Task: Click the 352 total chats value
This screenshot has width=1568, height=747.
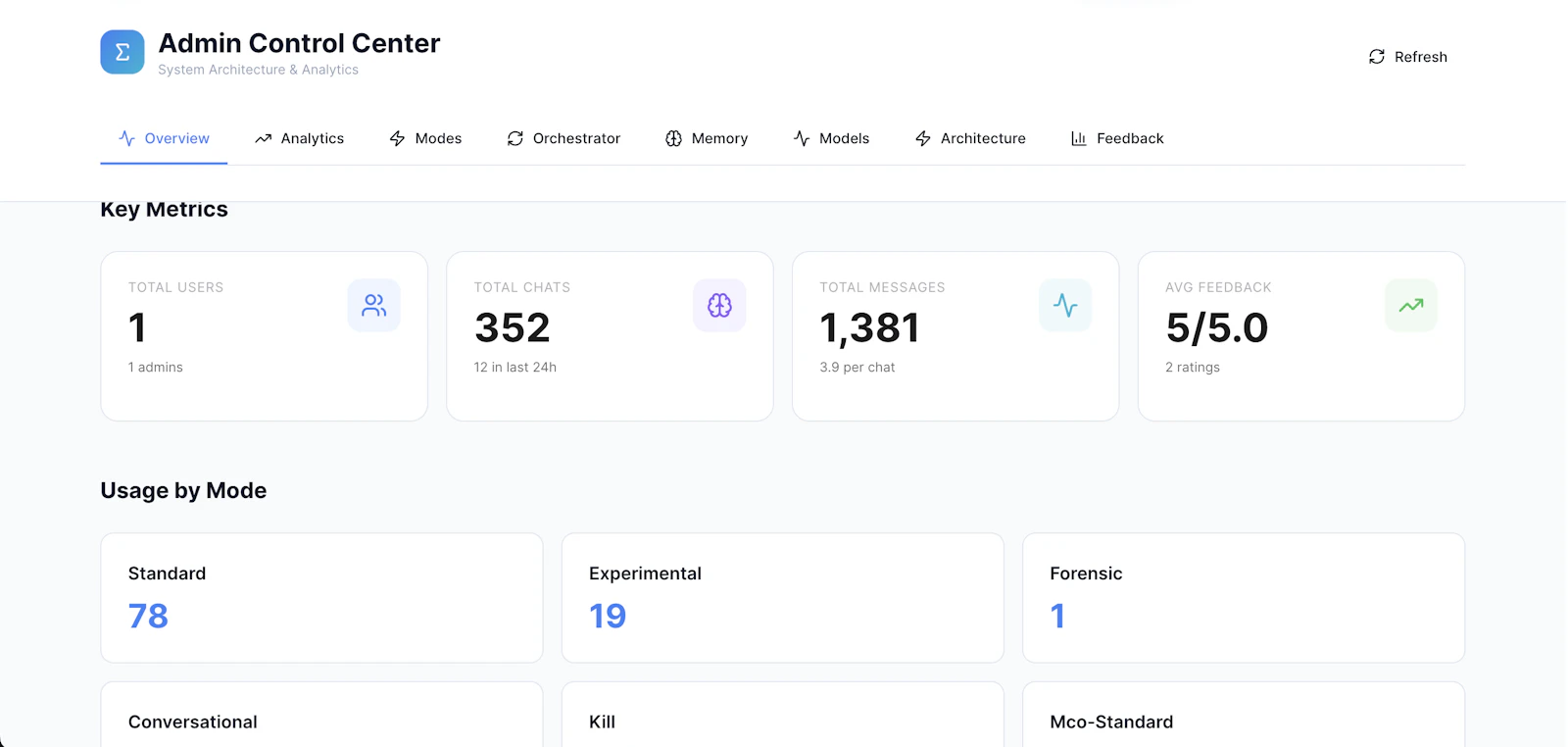Action: 513,327
